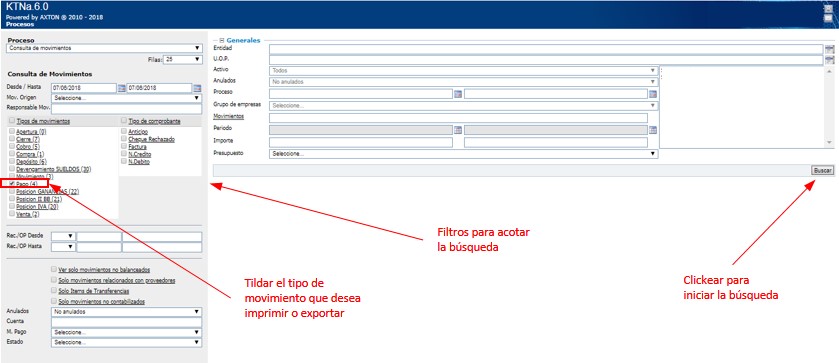Open the M. Pago dropdown
This screenshot has width=839, height=363.
click(x=126, y=332)
